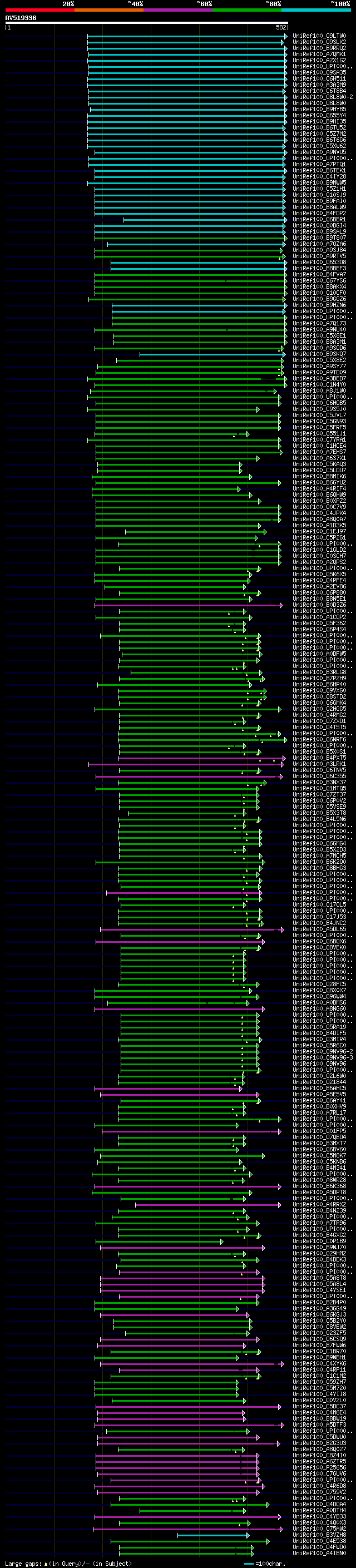Screen dimensions: 356x1568
Task: Click the magenta alignment bar for UniRef100_A3LRK1
Action: pos(186,764)
